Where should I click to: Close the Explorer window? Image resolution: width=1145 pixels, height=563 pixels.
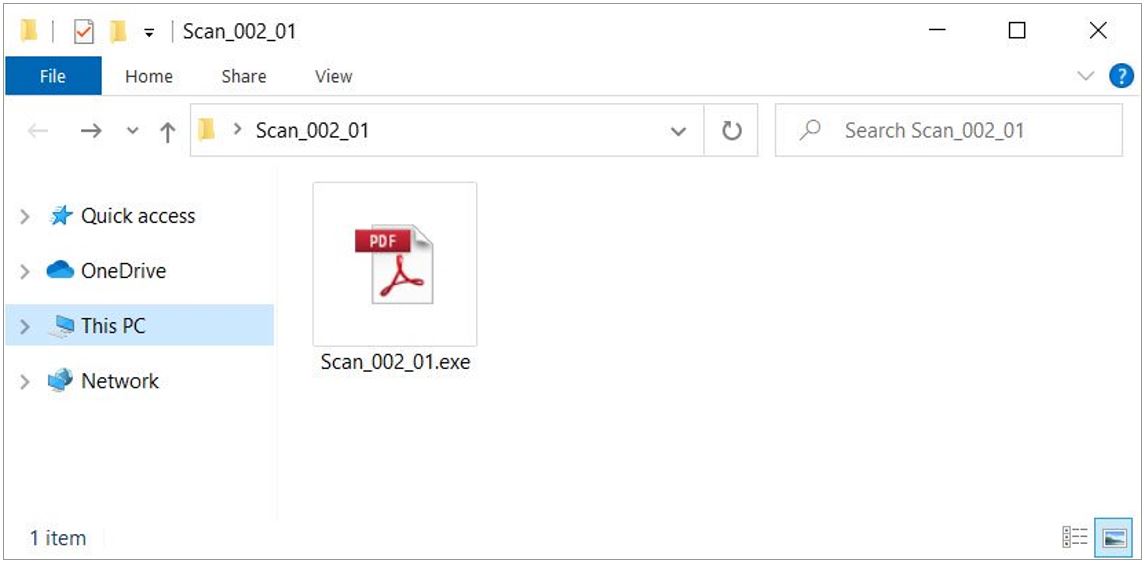[1098, 31]
